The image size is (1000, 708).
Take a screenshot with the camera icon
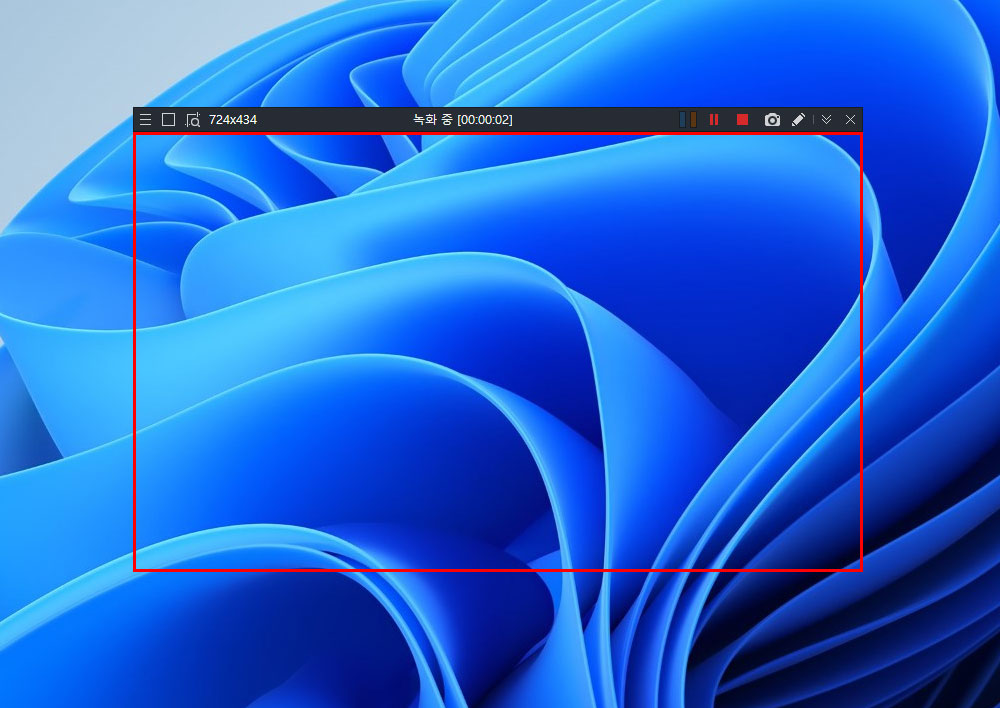click(x=772, y=120)
